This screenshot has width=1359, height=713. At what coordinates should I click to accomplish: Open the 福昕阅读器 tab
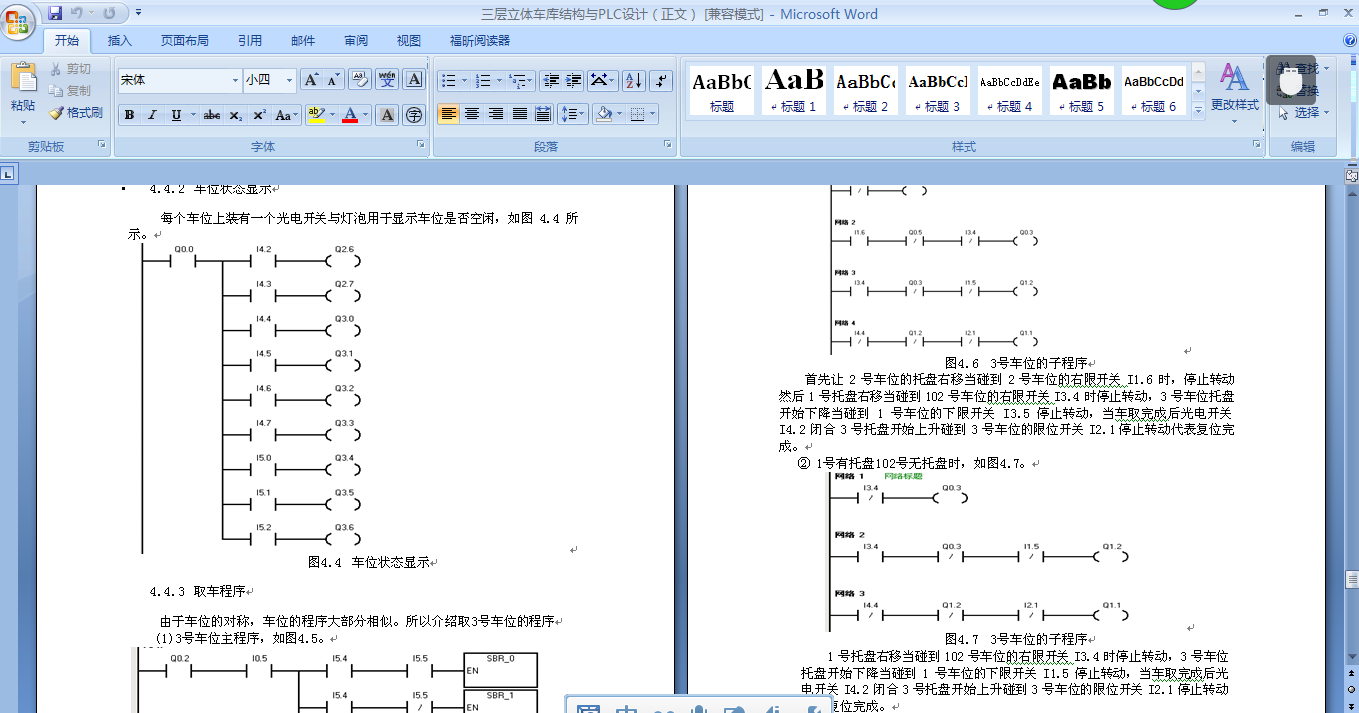480,41
